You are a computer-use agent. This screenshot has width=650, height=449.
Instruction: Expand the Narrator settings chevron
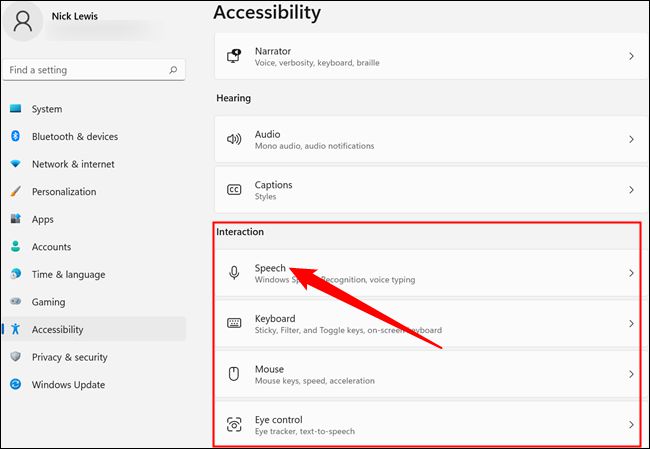[x=631, y=57]
